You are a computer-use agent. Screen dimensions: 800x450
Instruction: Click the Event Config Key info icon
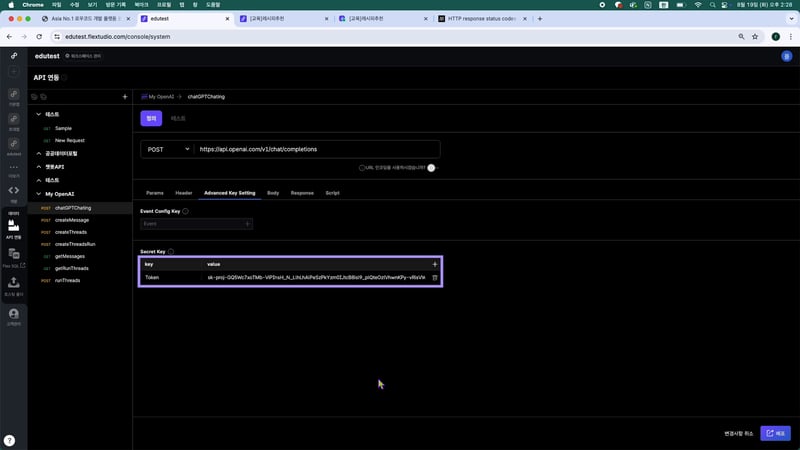click(185, 211)
